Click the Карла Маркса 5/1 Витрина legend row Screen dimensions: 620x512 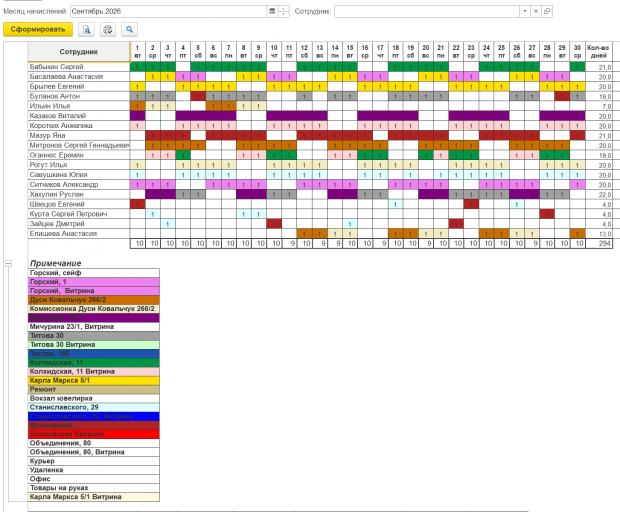click(94, 497)
